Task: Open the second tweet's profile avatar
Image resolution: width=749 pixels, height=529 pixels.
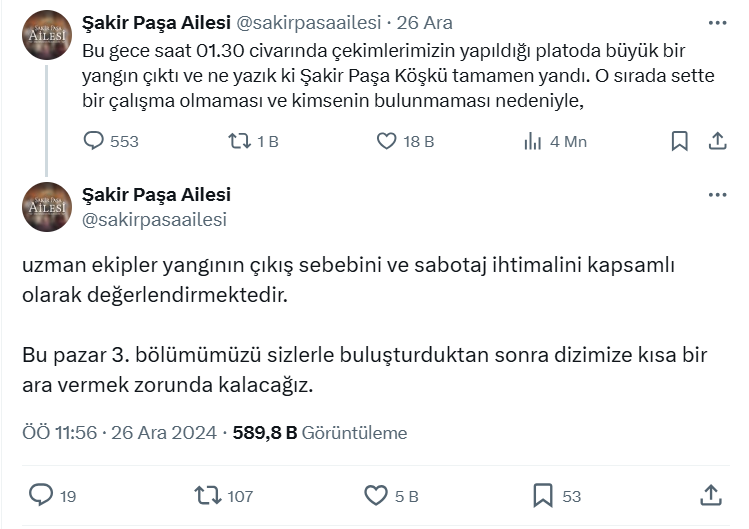Action: pyautogui.click(x=47, y=207)
